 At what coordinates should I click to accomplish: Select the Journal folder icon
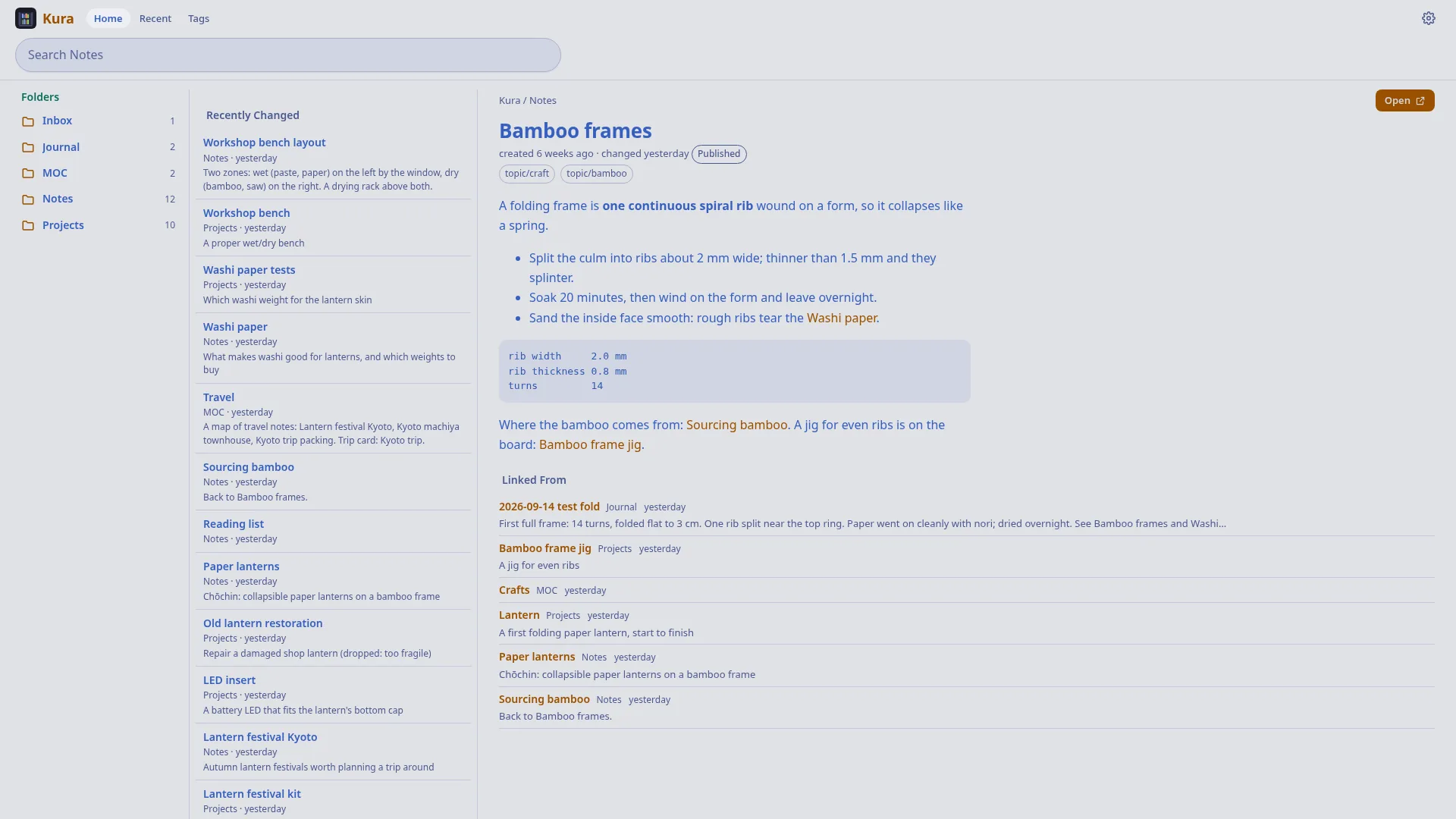pos(28,147)
